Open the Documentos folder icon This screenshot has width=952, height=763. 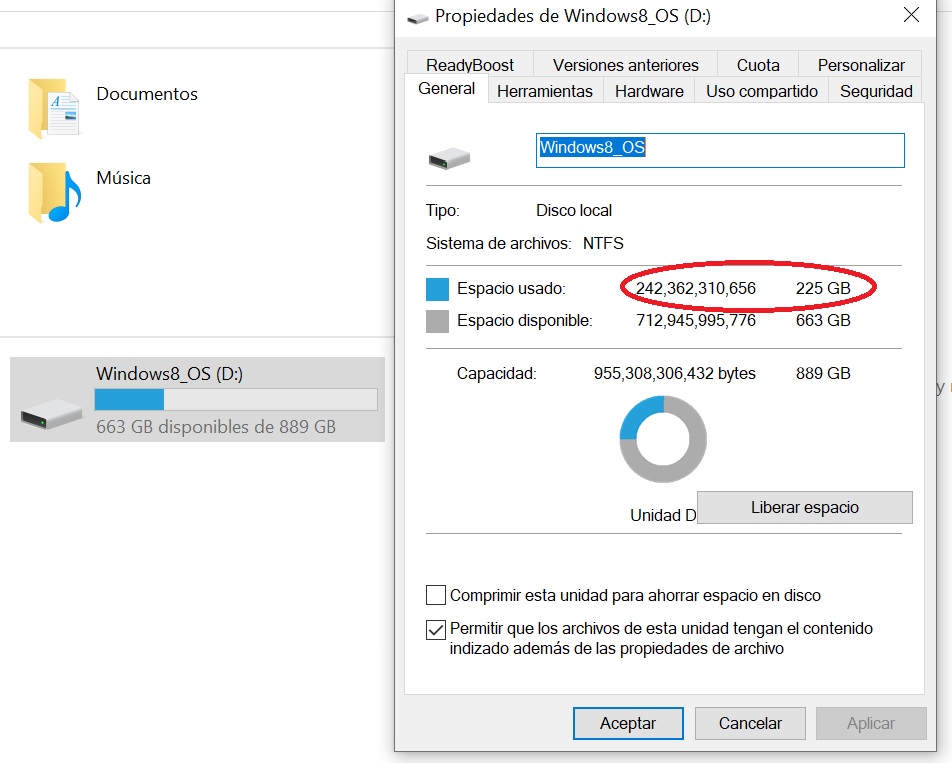(x=53, y=108)
